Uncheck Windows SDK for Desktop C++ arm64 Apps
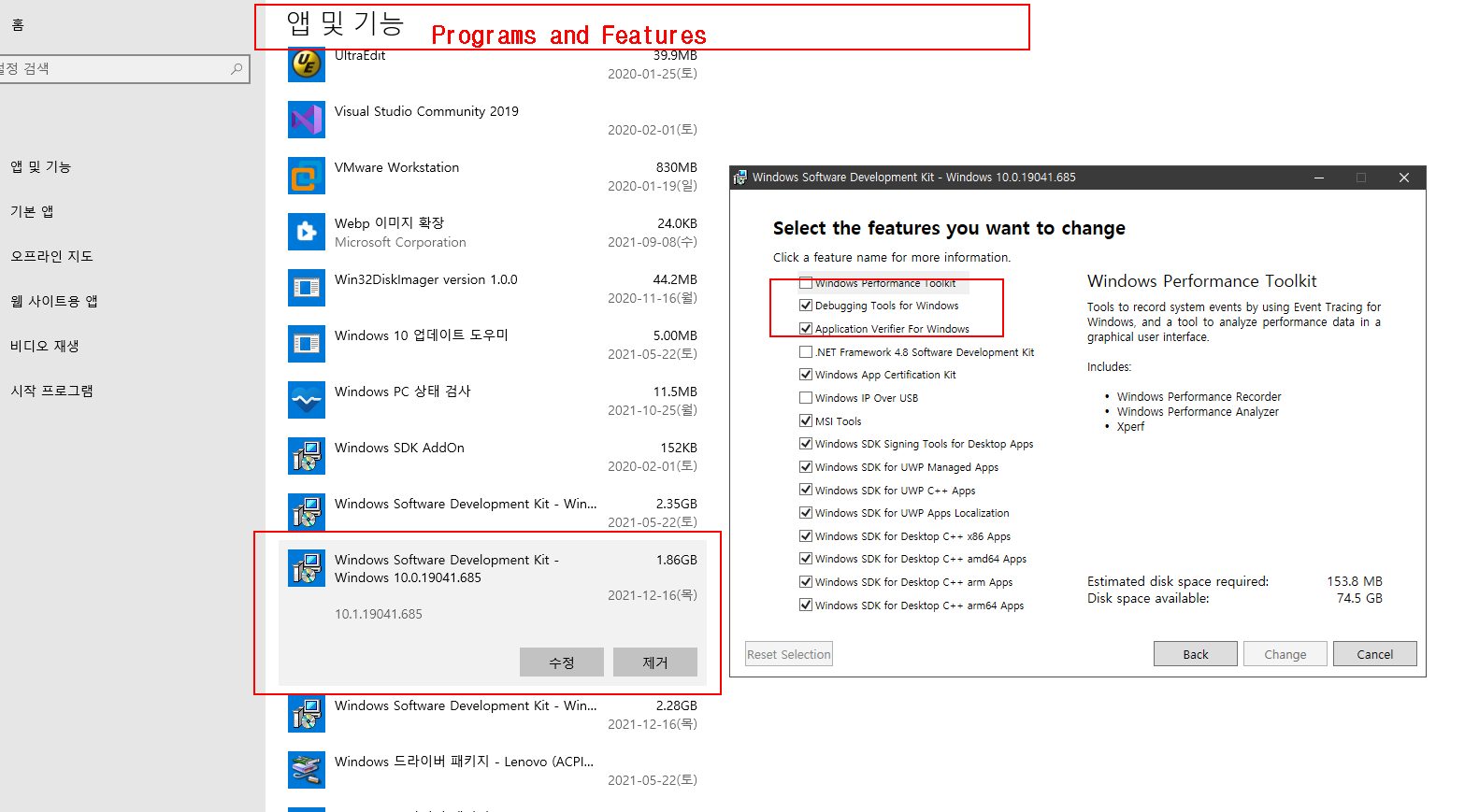Viewport: 1479px width, 812px height. [x=806, y=605]
